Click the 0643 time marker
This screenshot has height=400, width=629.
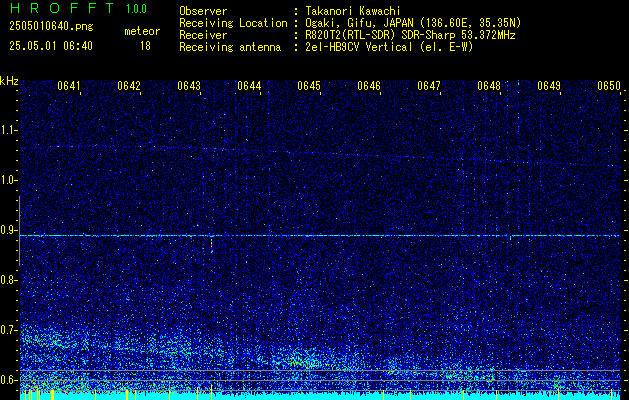click(189, 86)
